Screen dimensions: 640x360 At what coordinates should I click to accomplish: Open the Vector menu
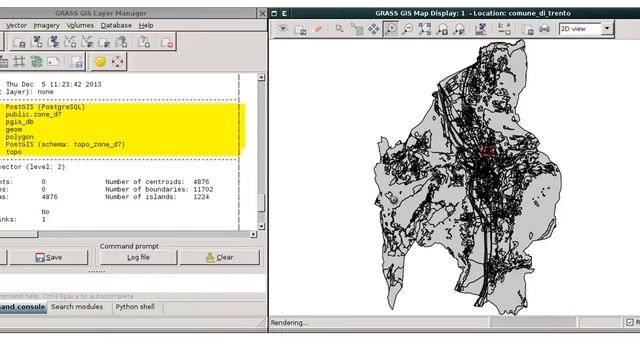16,25
